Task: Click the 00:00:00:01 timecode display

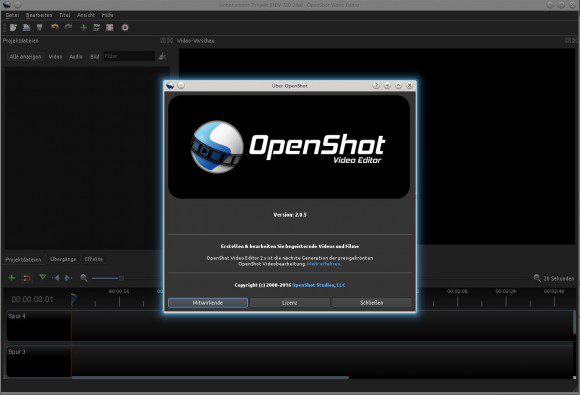Action: coord(33,299)
